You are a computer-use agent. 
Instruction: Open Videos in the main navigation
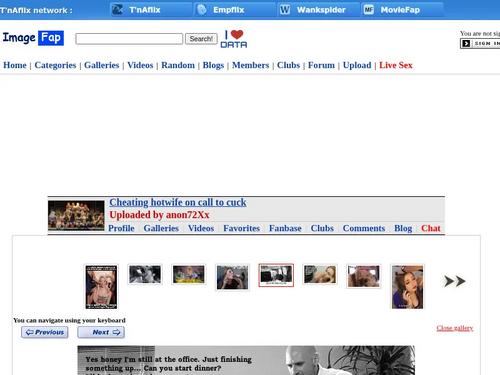pos(140,65)
